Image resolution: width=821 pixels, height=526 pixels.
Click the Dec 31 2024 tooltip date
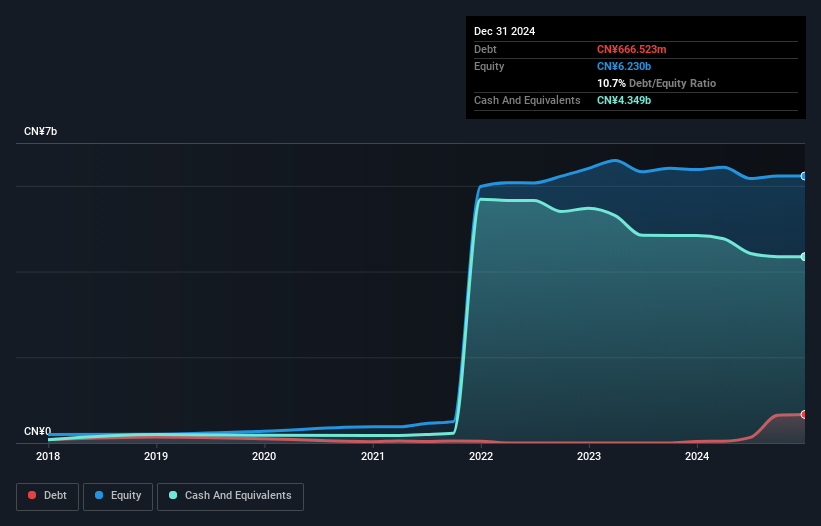(504, 31)
